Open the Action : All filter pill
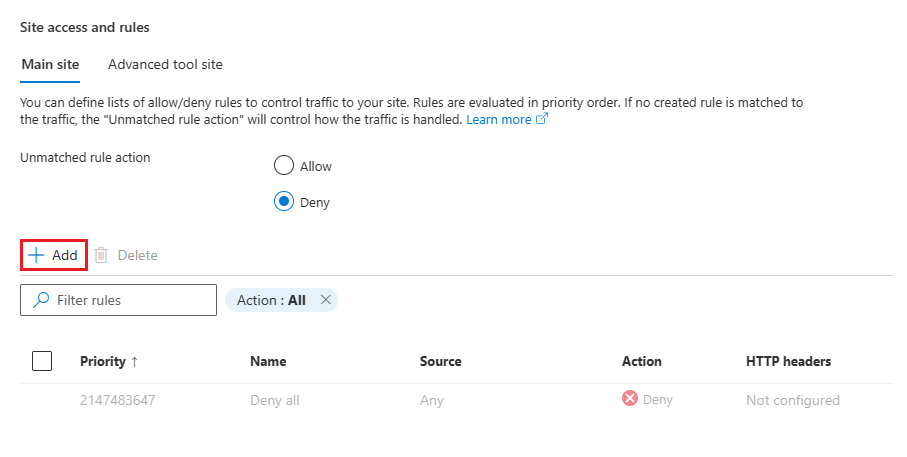The image size is (907, 457). 271,300
